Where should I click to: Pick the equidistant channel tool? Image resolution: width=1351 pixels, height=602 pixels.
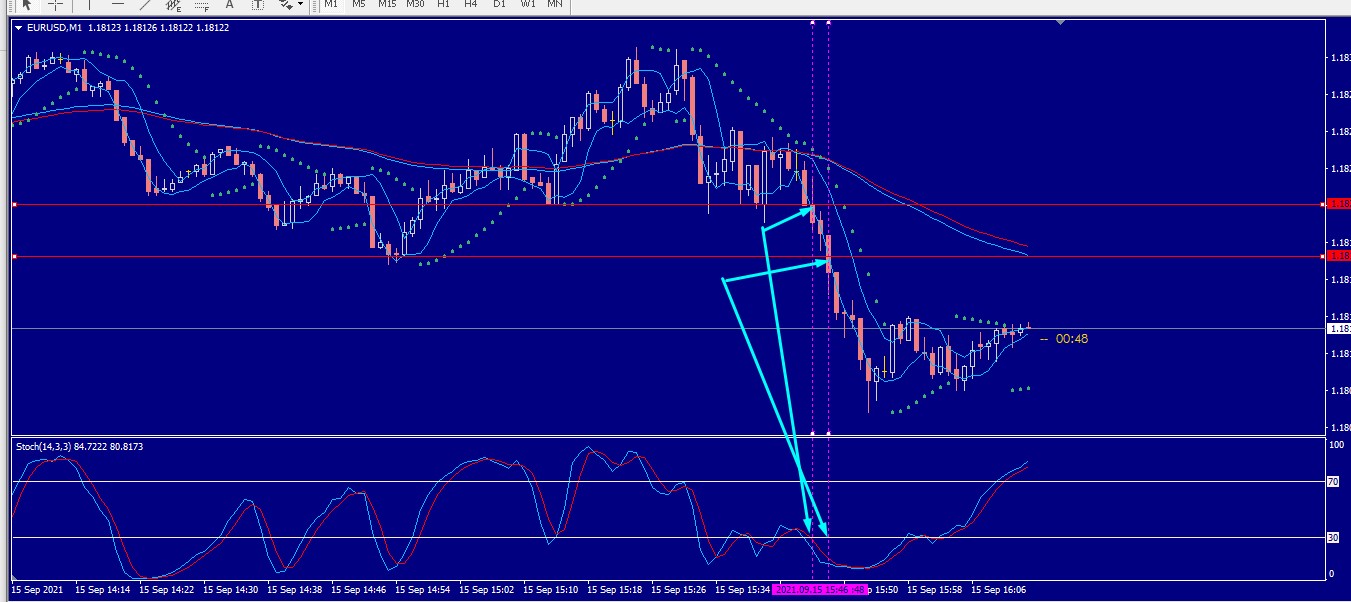pos(173,5)
